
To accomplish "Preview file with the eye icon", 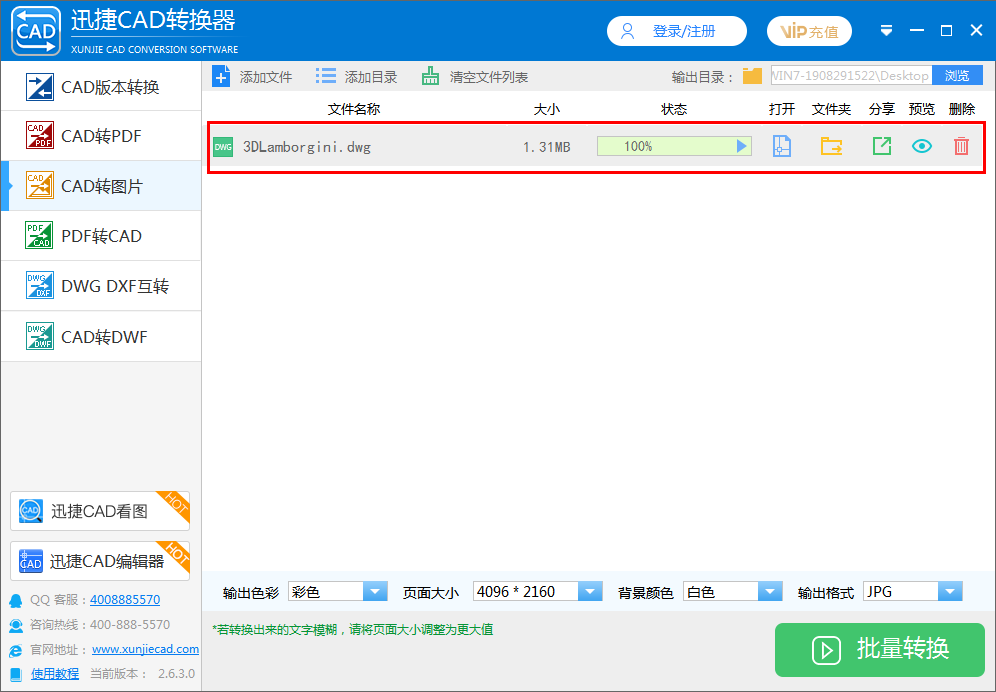I will (922, 146).
